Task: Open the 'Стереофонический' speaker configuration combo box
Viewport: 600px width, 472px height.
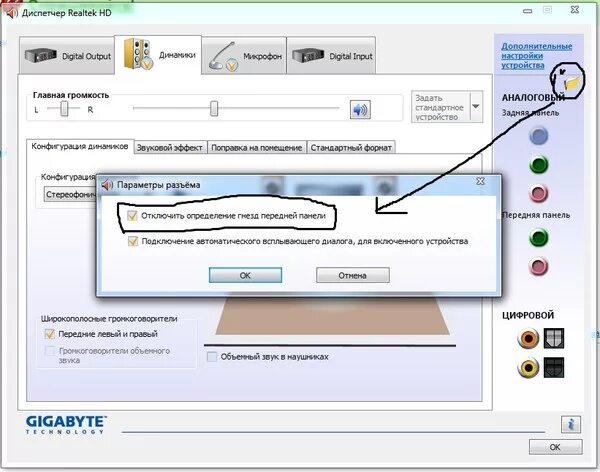Action: pyautogui.click(x=70, y=194)
